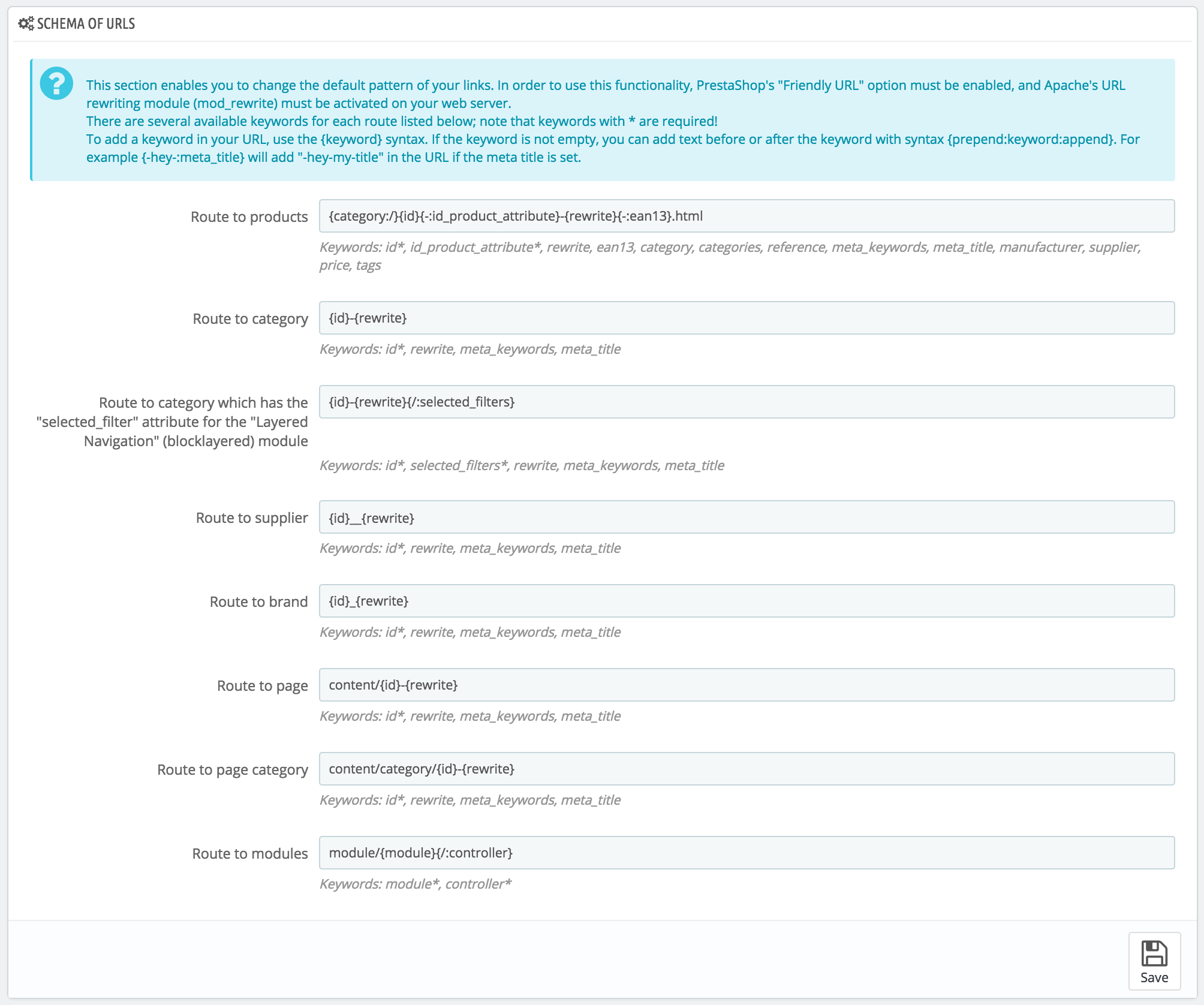The width and height of the screenshot is (1204, 1005).
Task: Click the Route to modules input field
Action: [x=746, y=852]
